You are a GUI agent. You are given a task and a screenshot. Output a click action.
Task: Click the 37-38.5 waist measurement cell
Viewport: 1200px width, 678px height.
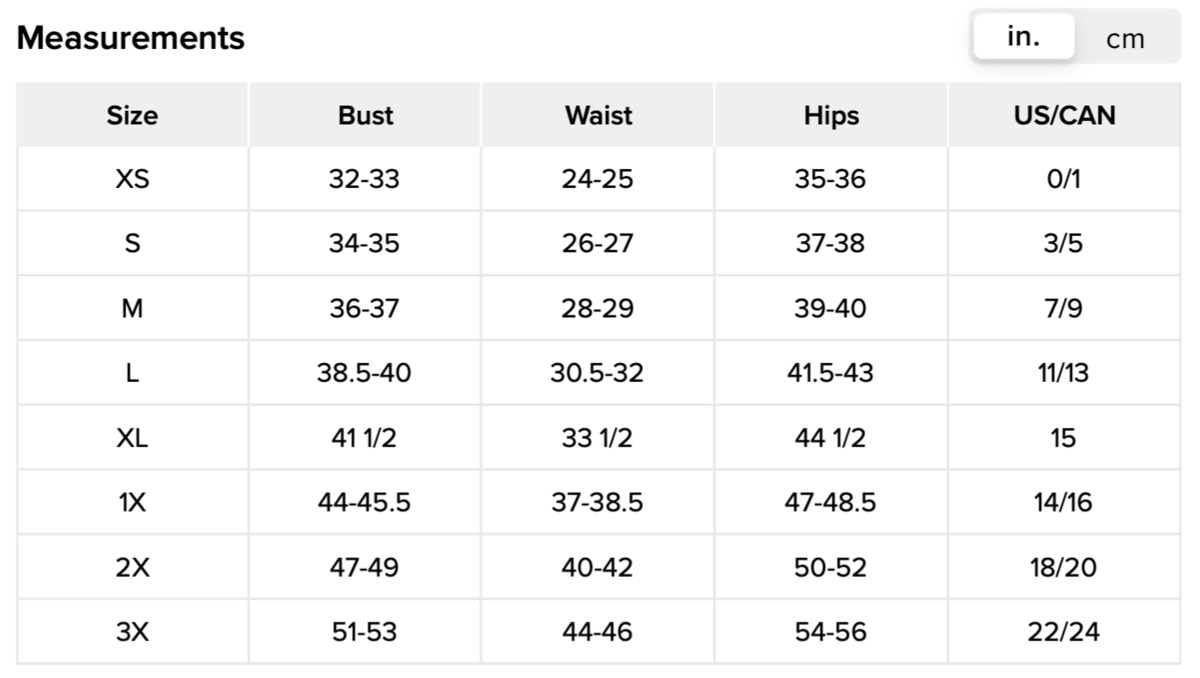tap(598, 502)
